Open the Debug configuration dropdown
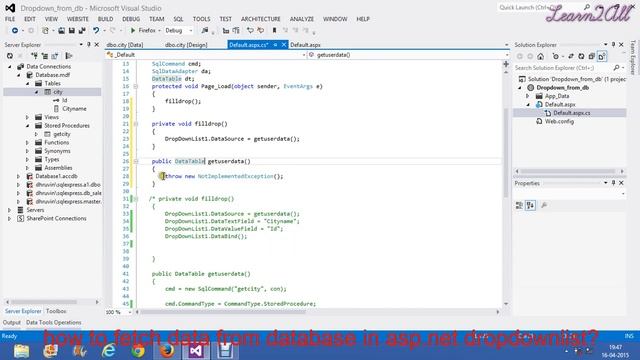The image size is (640, 360). pos(179,31)
